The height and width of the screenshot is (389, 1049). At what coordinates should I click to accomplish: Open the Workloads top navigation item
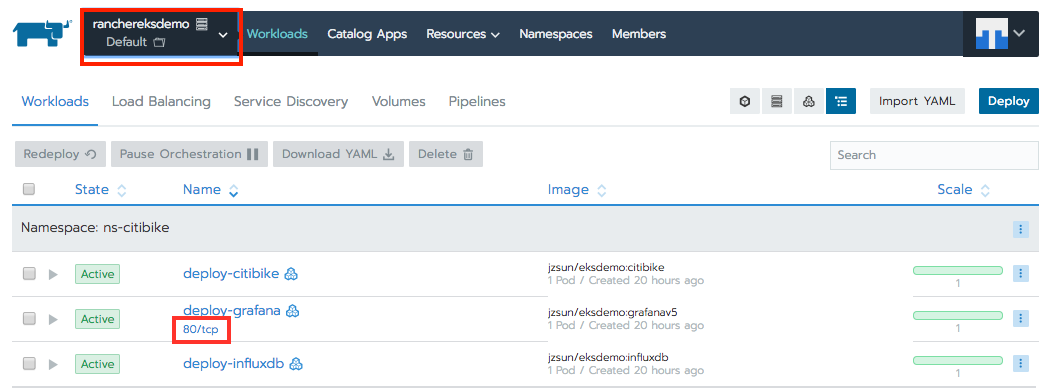[x=277, y=33]
